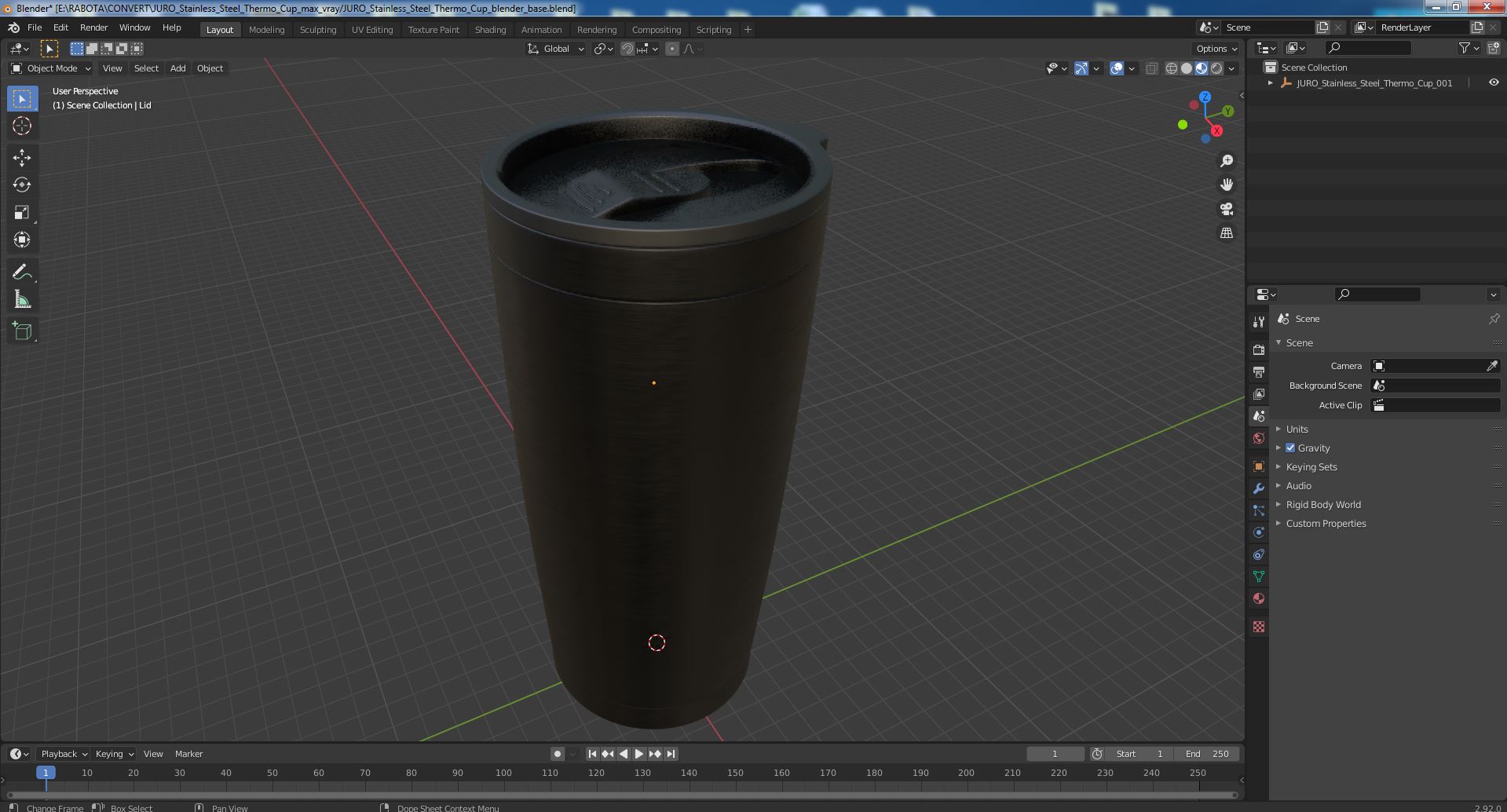Add a new workspace tab
The height and width of the screenshot is (812, 1507).
[748, 30]
